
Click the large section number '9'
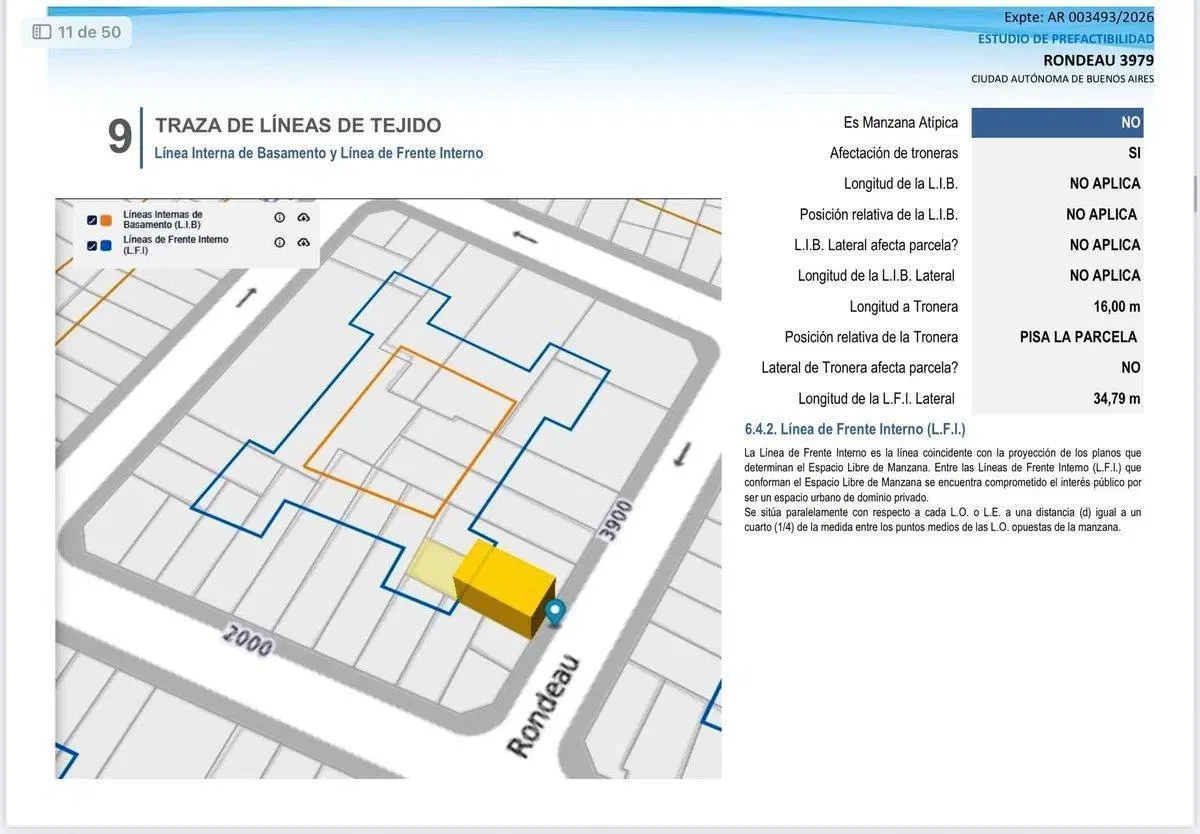tap(119, 136)
